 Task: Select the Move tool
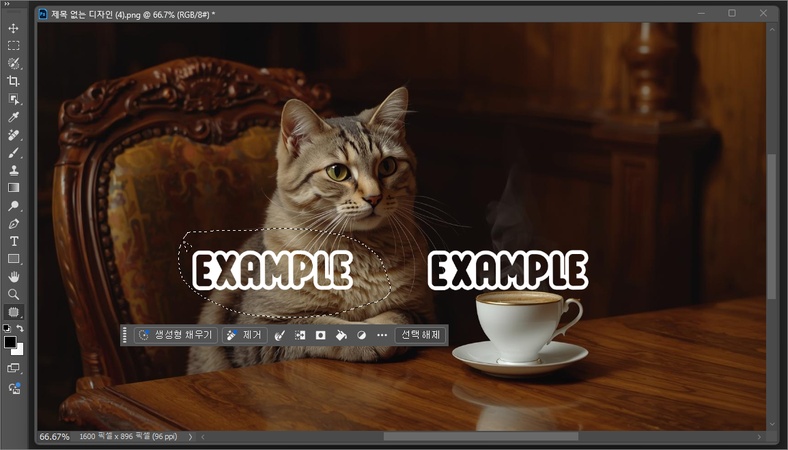click(x=14, y=28)
